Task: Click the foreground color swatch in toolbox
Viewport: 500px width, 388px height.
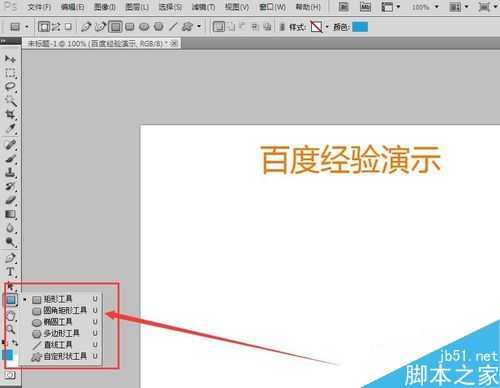Action: [7, 354]
